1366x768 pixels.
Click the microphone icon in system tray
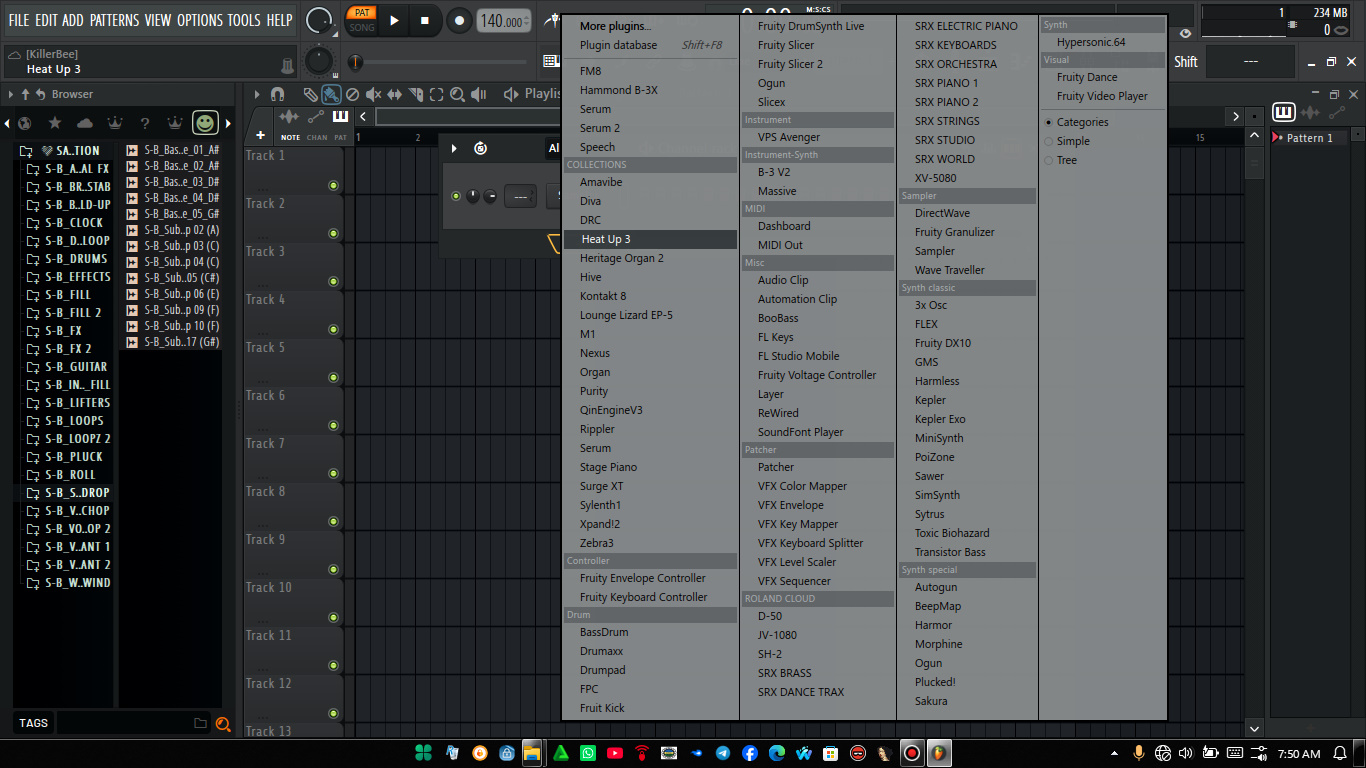coord(1138,753)
